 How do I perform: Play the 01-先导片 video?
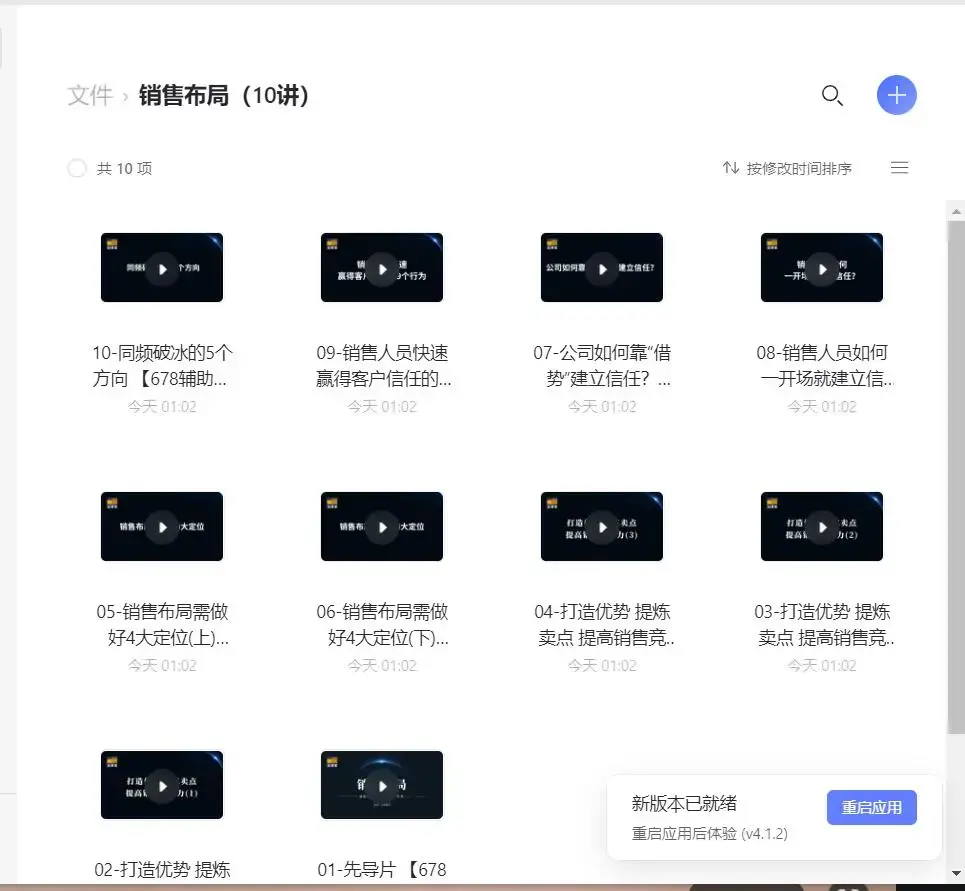pyautogui.click(x=382, y=785)
